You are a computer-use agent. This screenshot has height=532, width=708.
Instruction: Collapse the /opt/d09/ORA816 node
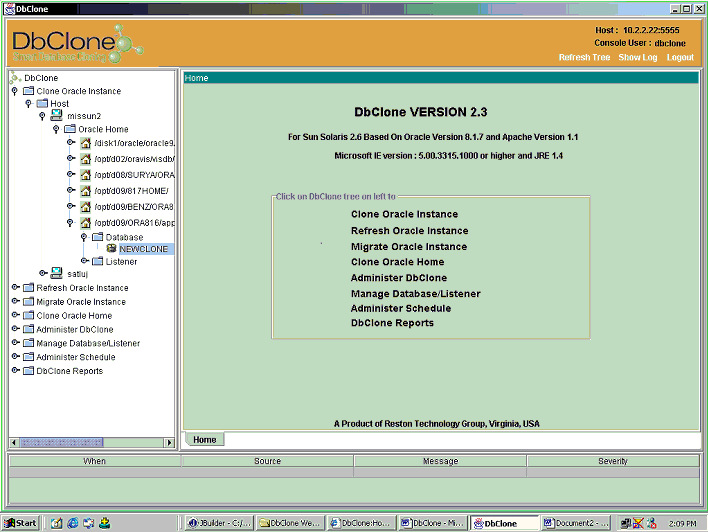[70, 223]
